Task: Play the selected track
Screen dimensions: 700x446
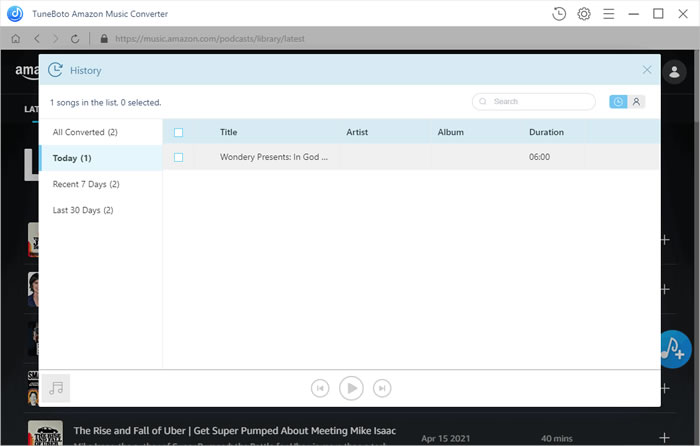Action: 351,388
